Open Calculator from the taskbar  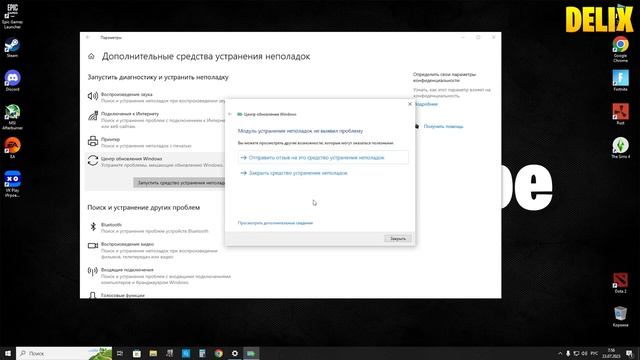click(x=202, y=353)
